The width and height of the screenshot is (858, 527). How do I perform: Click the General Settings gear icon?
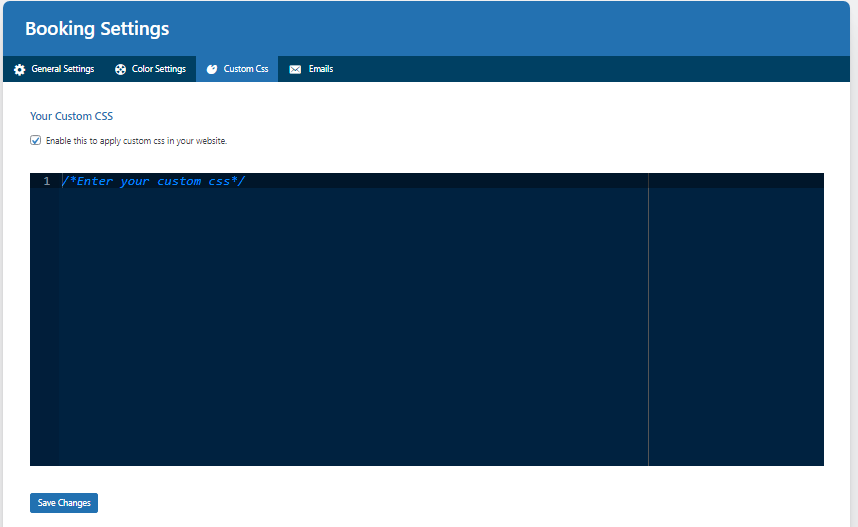pyautogui.click(x=20, y=70)
